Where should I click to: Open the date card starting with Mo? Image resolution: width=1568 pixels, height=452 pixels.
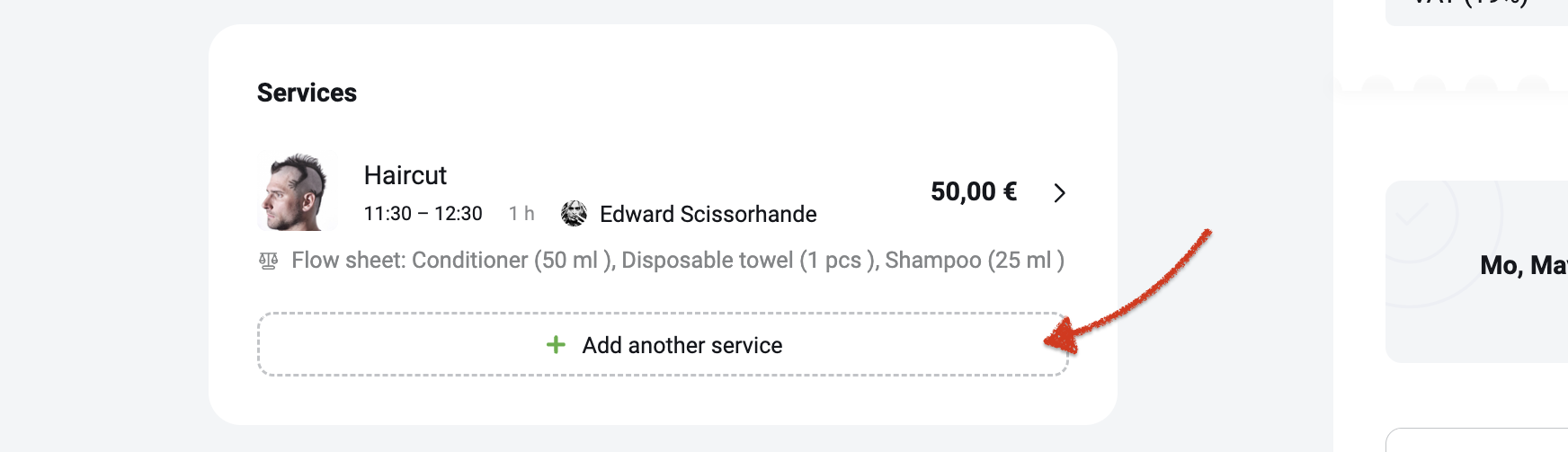1476,271
